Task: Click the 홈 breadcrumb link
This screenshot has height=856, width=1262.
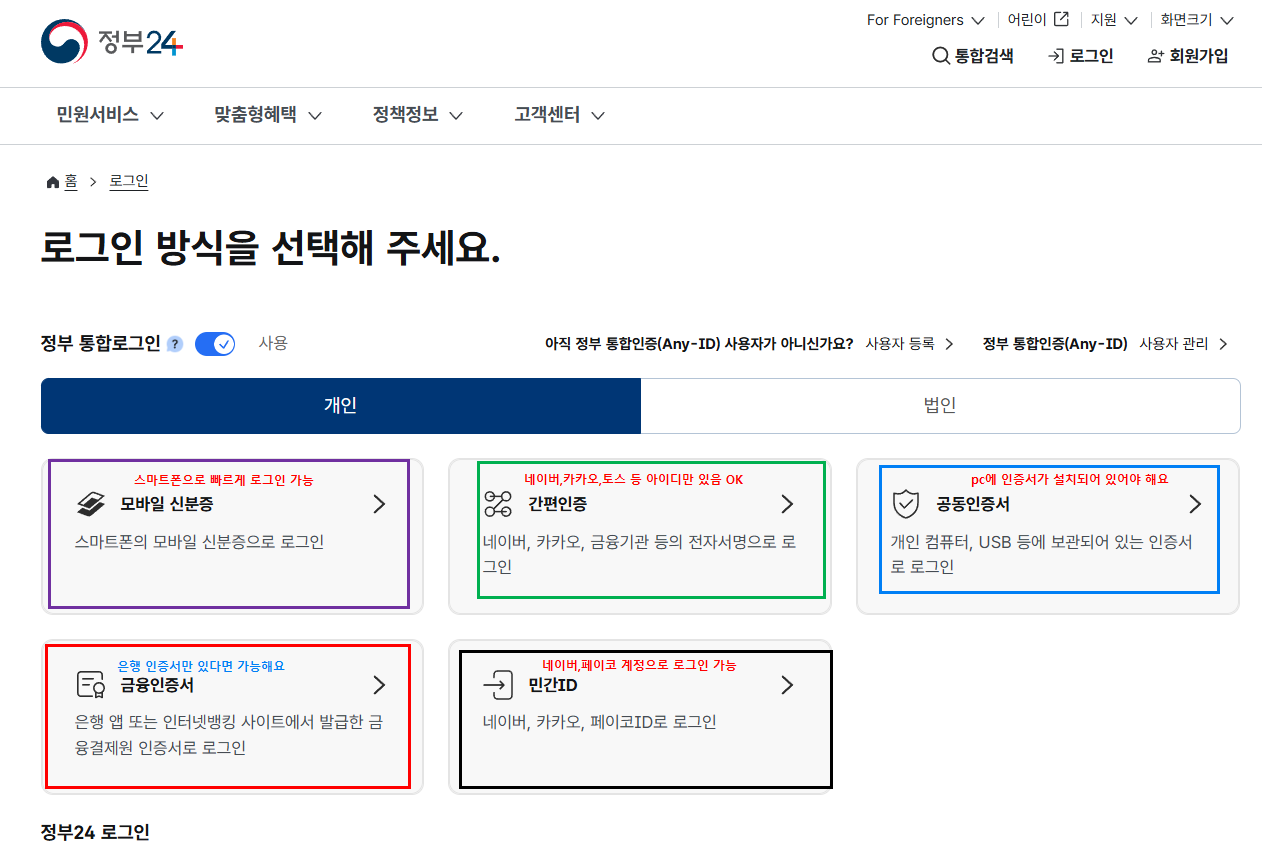Action: pos(71,182)
